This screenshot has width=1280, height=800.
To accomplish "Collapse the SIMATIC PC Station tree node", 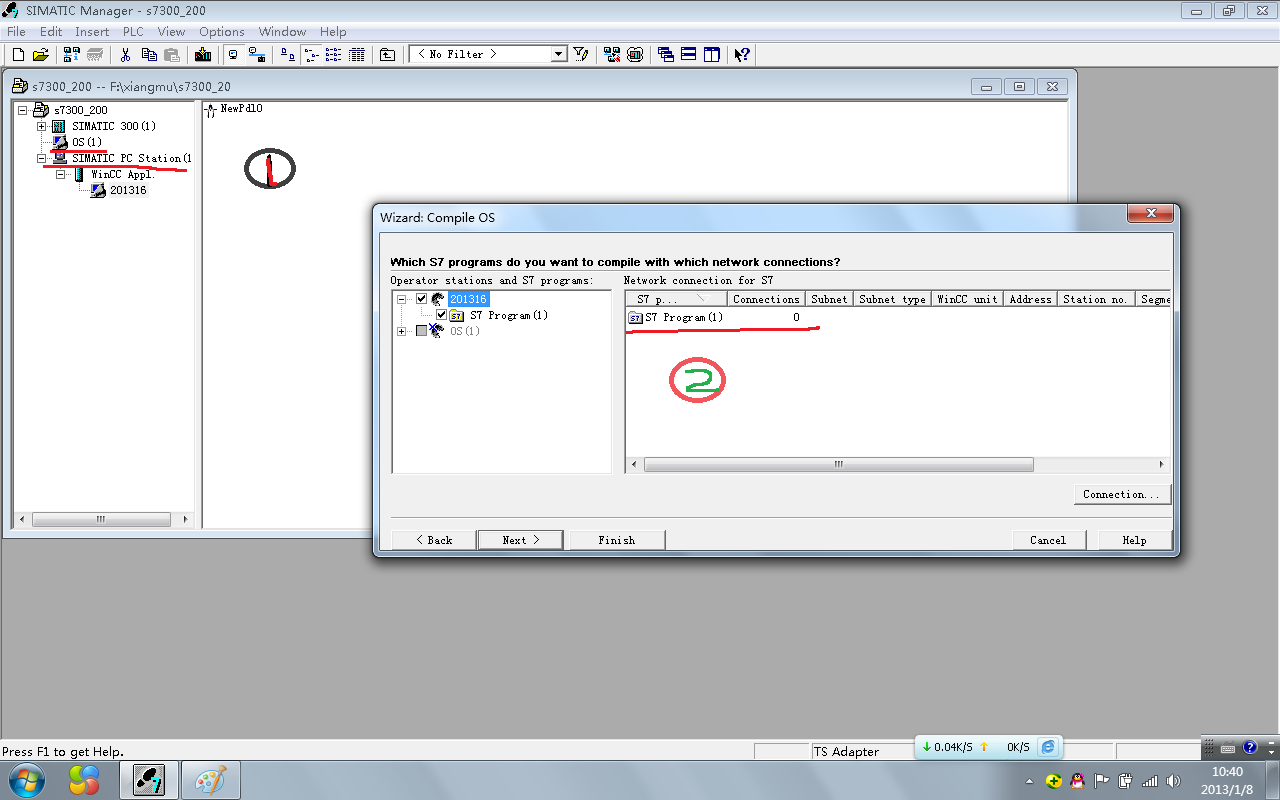I will [41, 158].
